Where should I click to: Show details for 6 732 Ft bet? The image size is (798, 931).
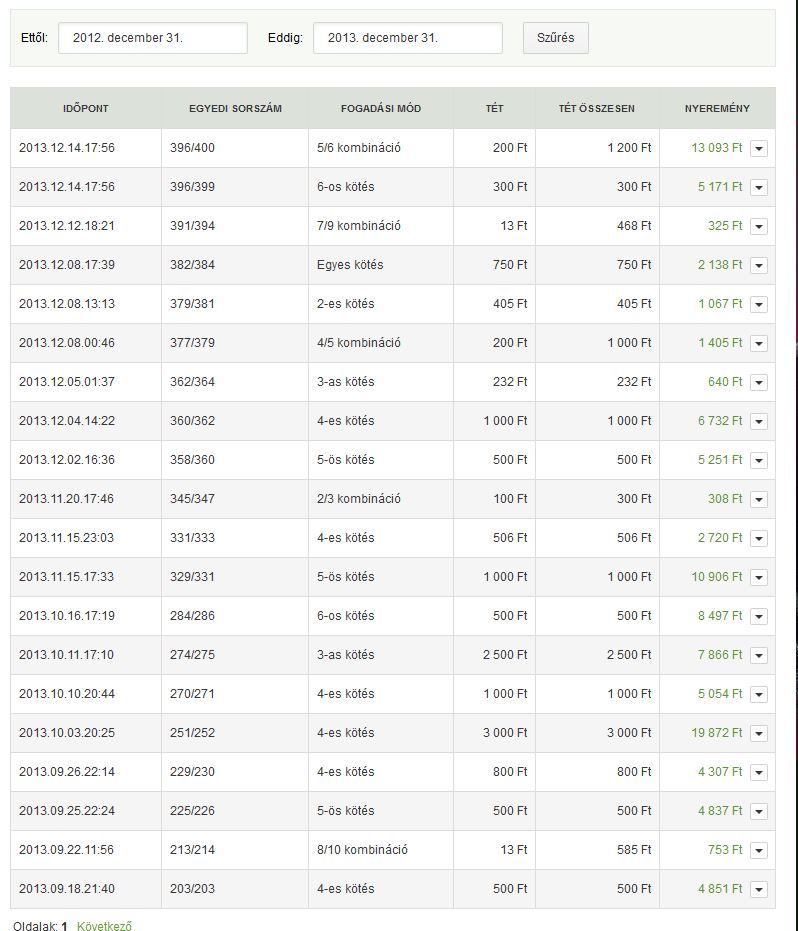[759, 421]
